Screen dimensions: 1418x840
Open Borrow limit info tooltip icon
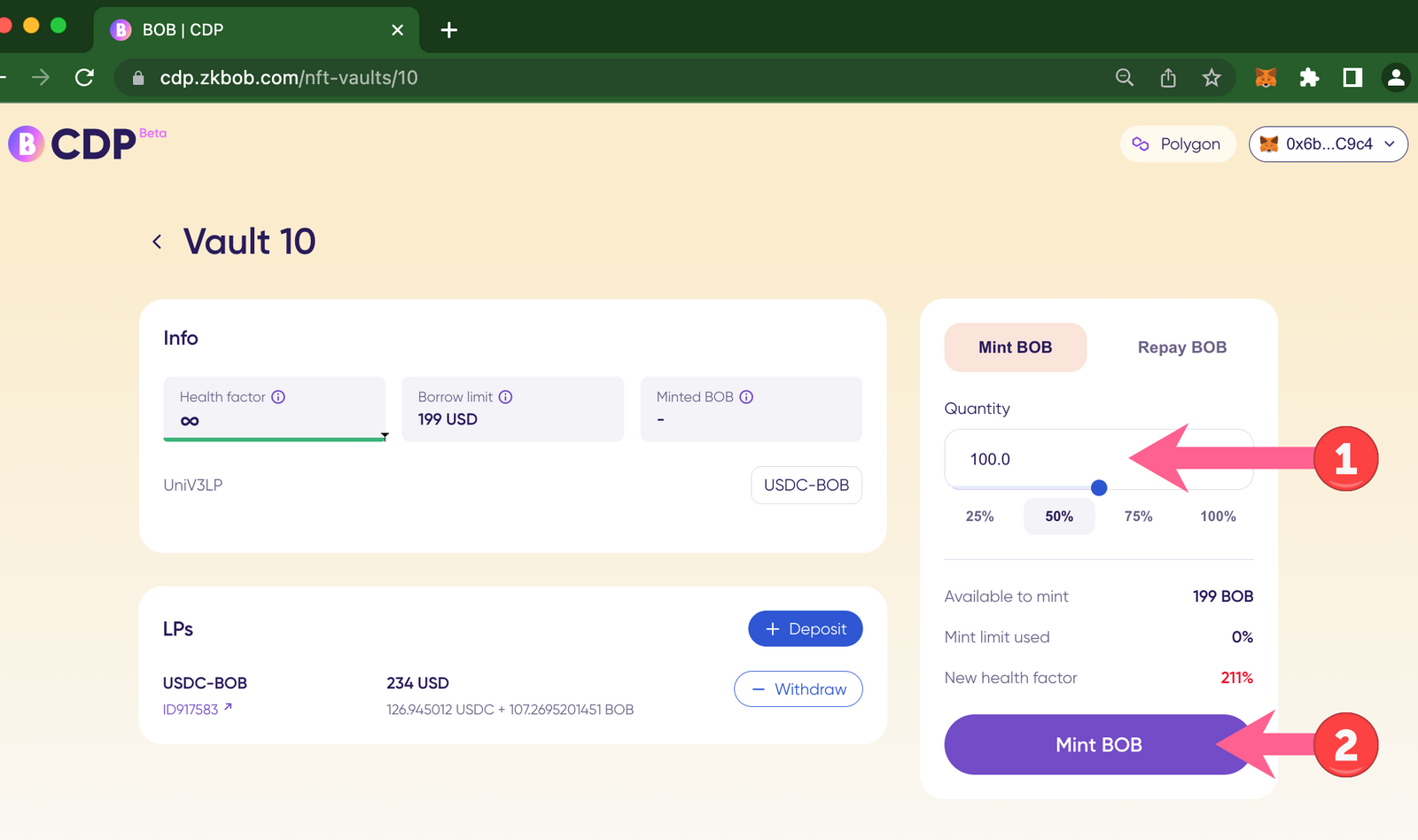pos(505,397)
